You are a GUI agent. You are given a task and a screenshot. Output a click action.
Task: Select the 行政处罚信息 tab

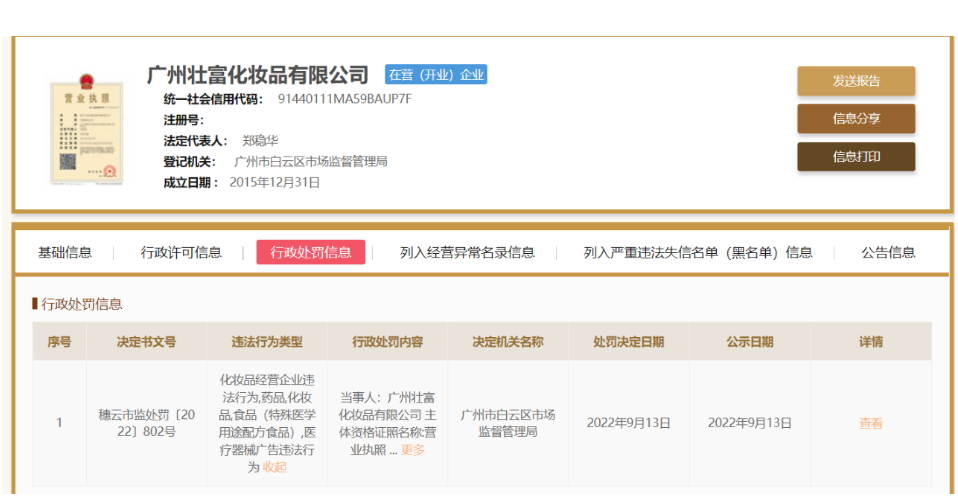coord(310,252)
